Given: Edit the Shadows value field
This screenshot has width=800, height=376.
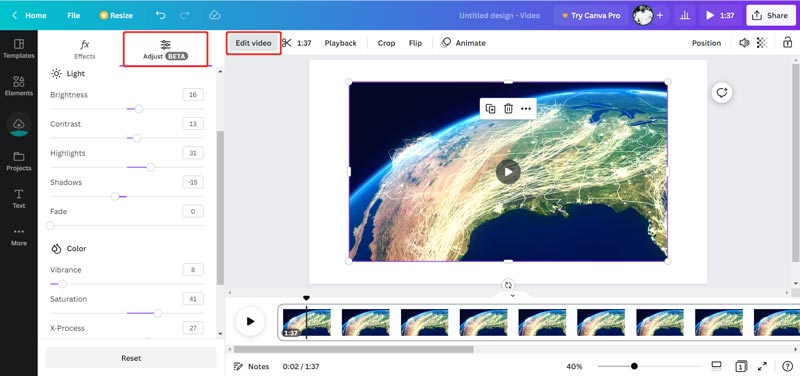Looking at the screenshot, I should [193, 182].
